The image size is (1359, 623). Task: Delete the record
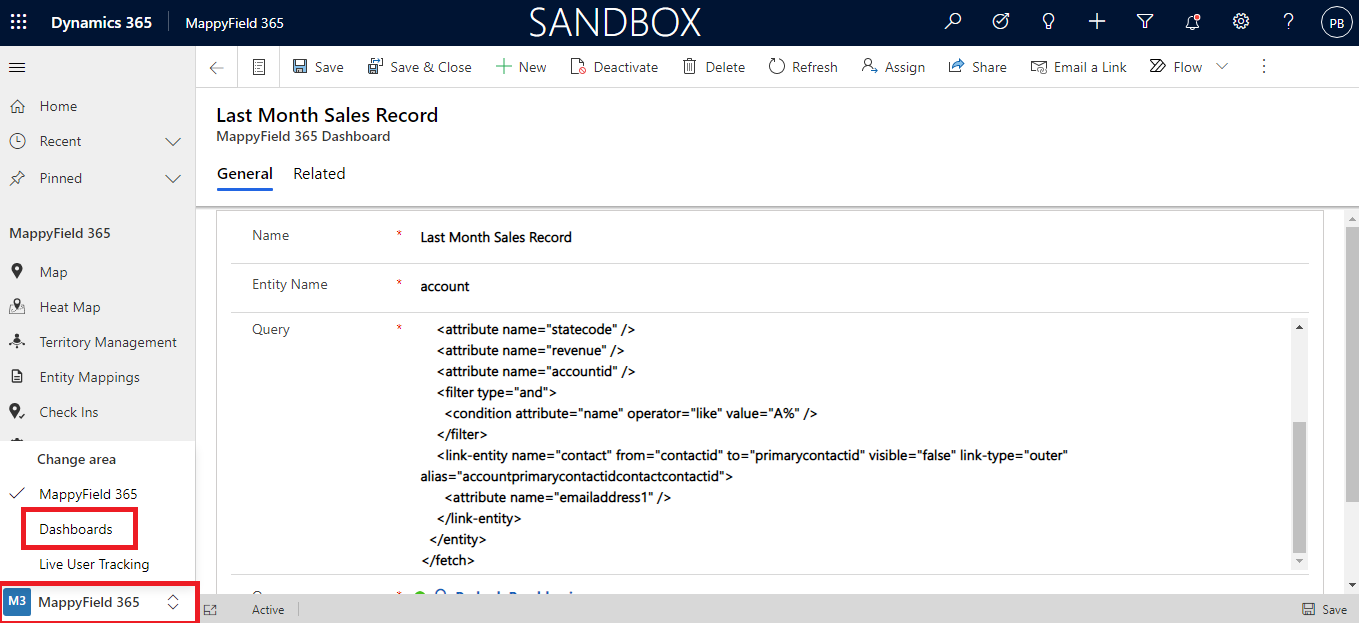[713, 67]
